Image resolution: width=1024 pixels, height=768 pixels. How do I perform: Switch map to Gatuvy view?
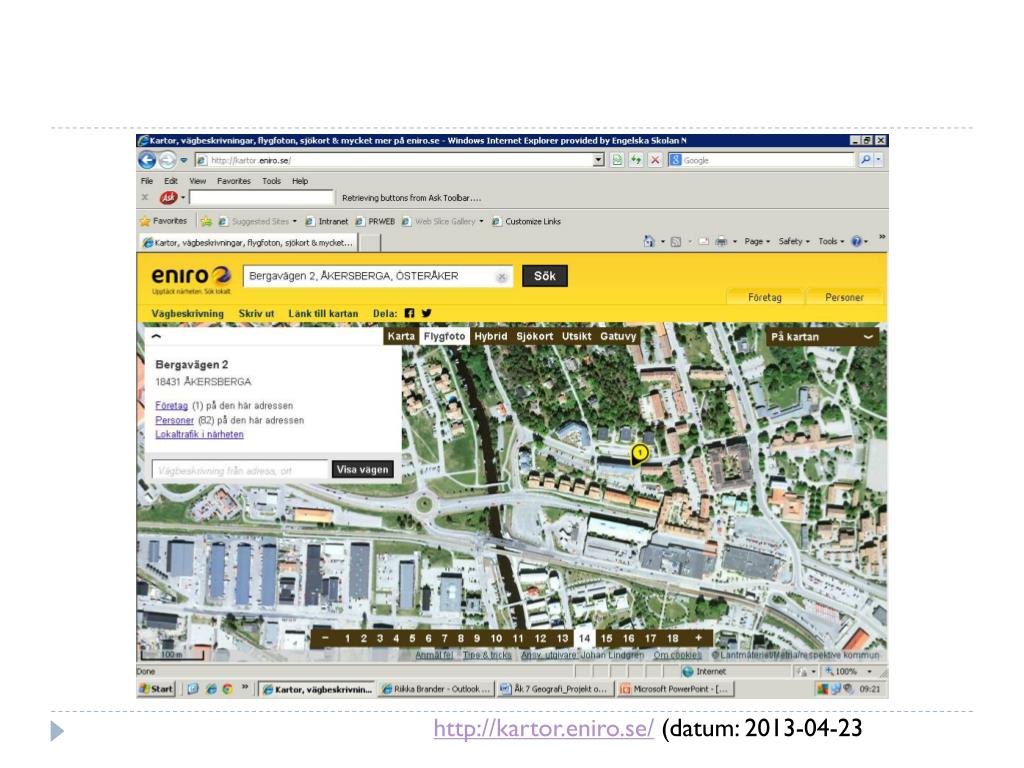618,336
